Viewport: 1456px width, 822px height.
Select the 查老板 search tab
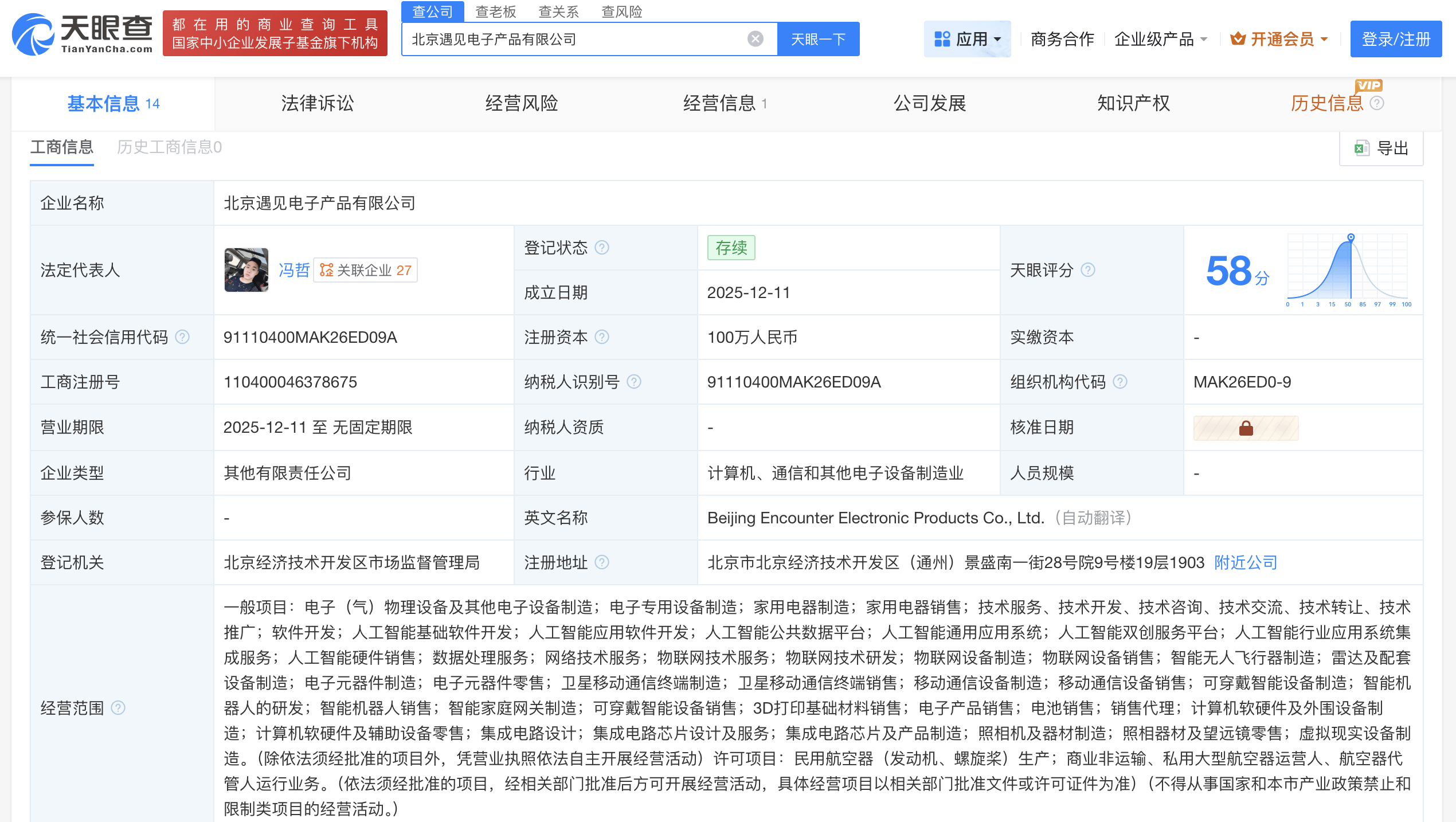coord(495,11)
